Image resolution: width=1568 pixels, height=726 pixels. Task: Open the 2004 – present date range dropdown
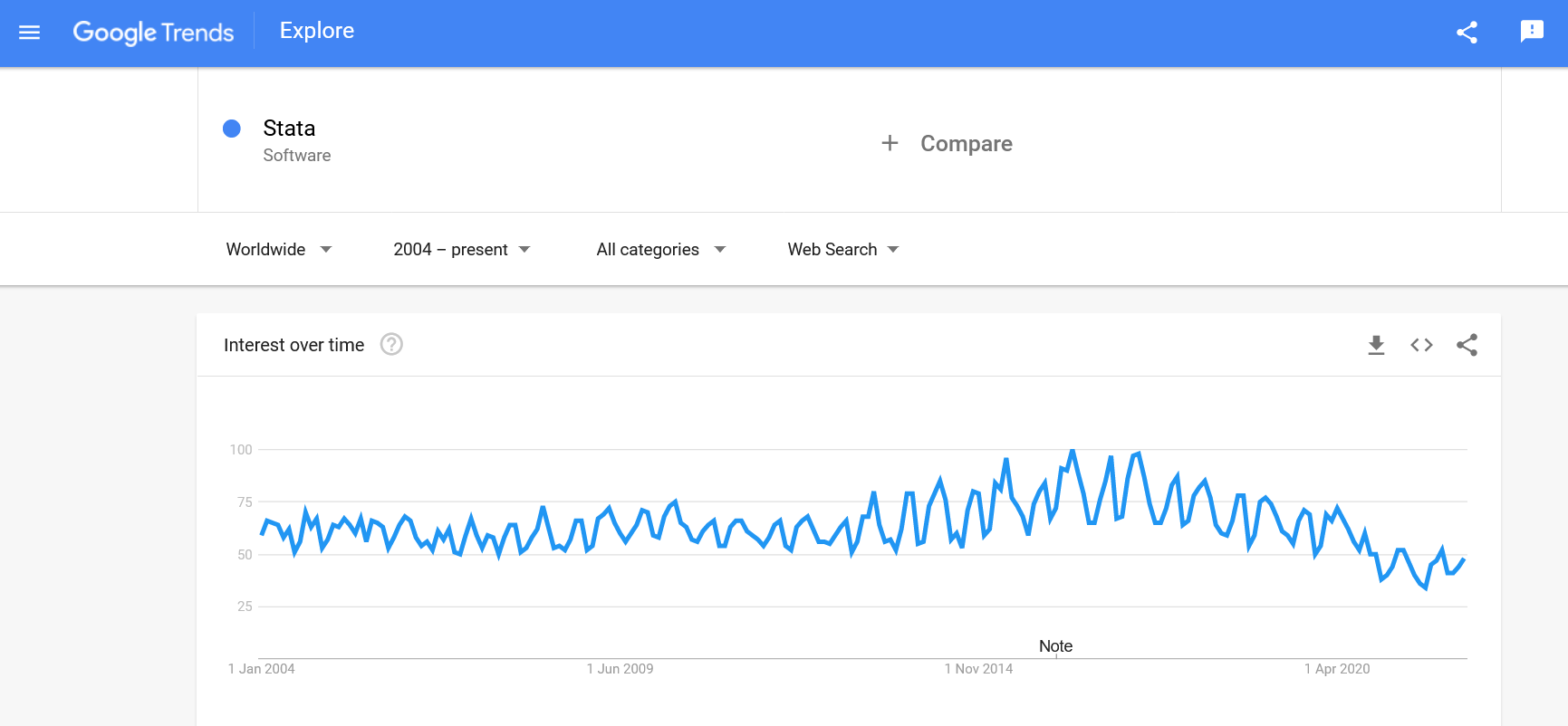tap(461, 249)
